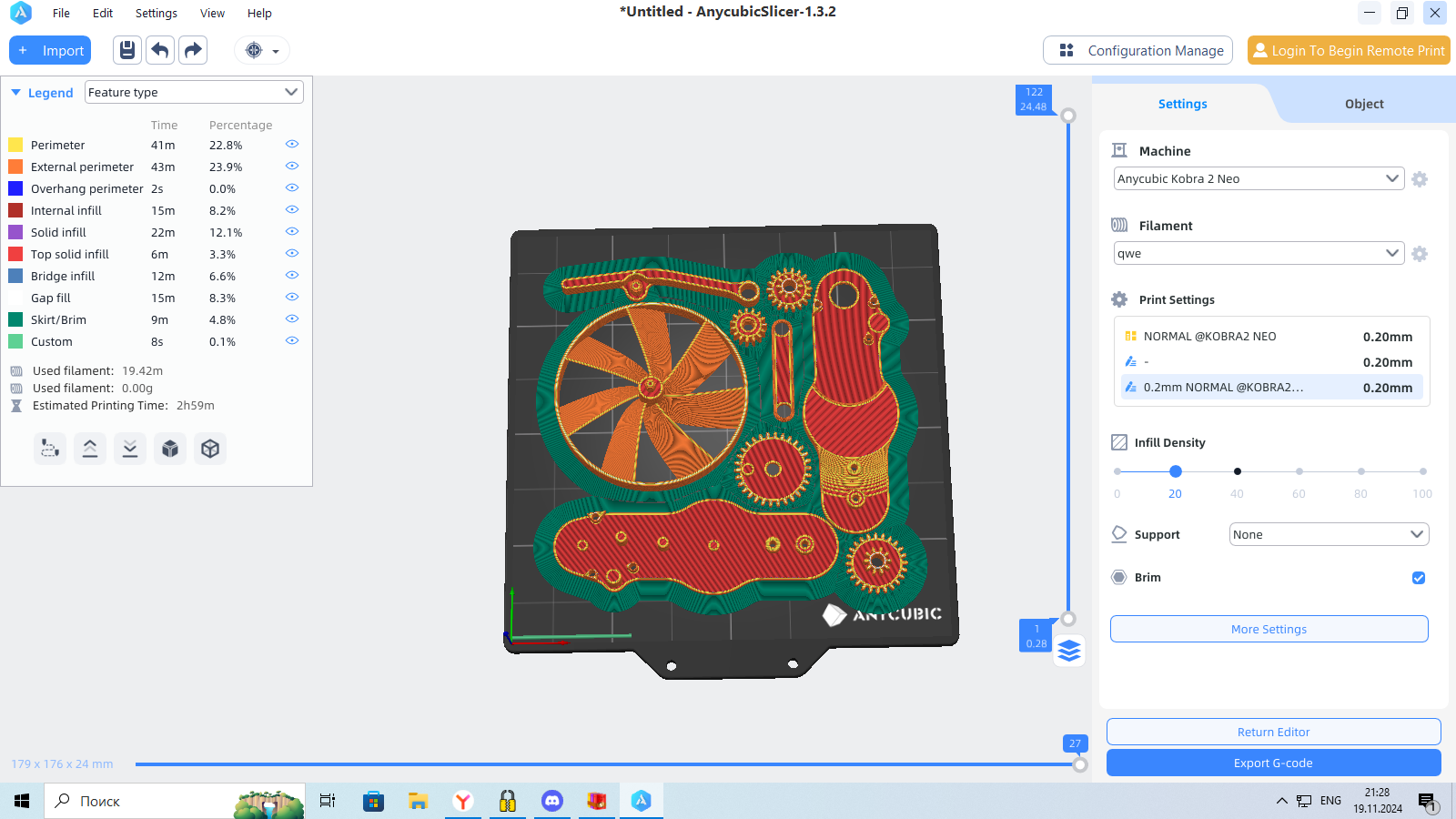Viewport: 1456px width, 819px height.
Task: Open the Windows Start menu
Action: [22, 801]
